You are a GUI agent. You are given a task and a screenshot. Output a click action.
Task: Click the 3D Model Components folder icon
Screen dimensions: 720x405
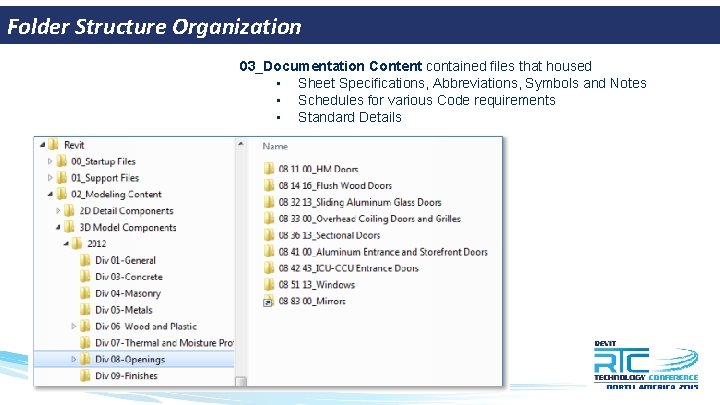pyautogui.click(x=69, y=227)
